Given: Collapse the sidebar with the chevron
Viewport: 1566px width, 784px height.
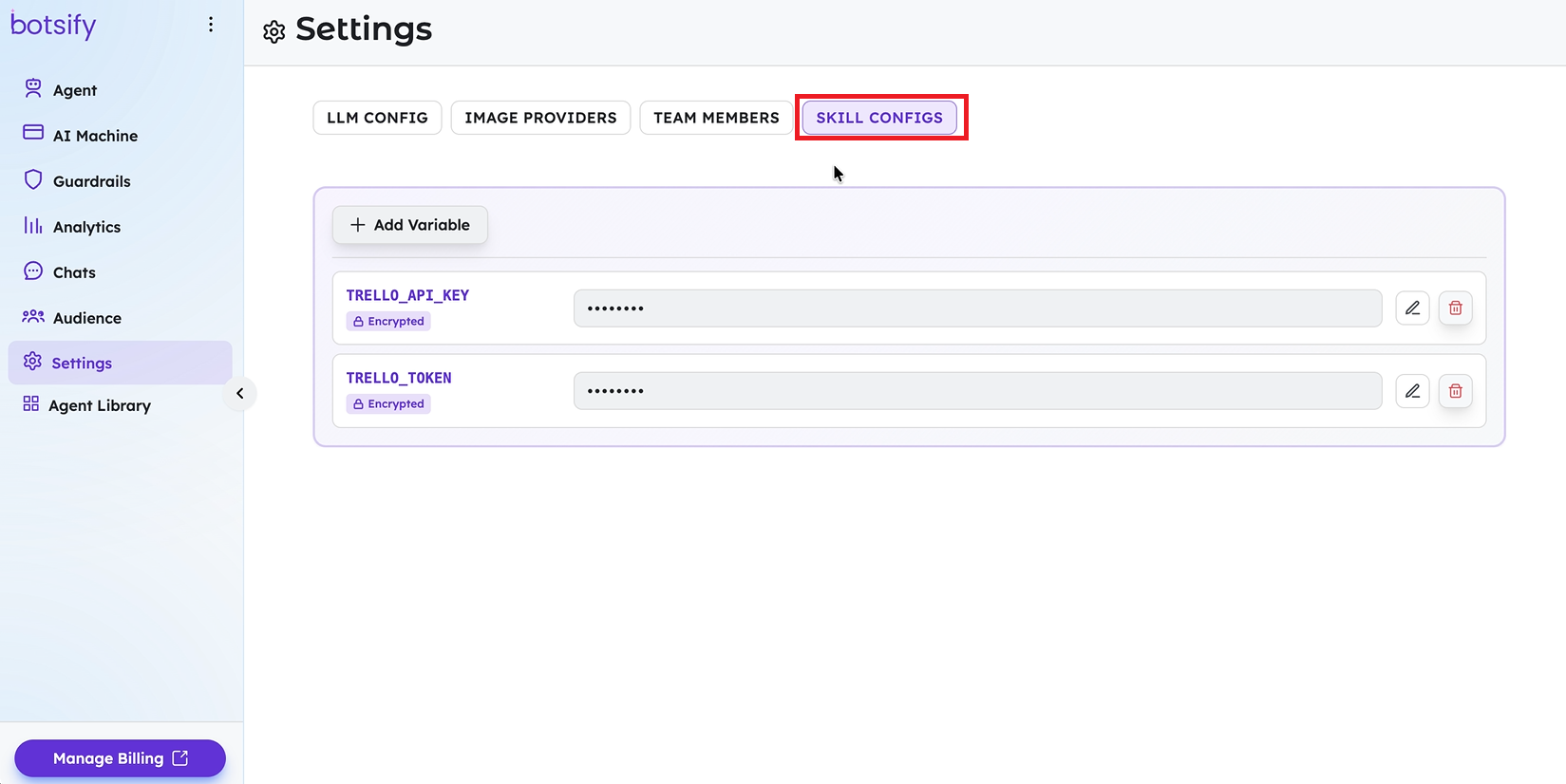Looking at the screenshot, I should (x=240, y=393).
